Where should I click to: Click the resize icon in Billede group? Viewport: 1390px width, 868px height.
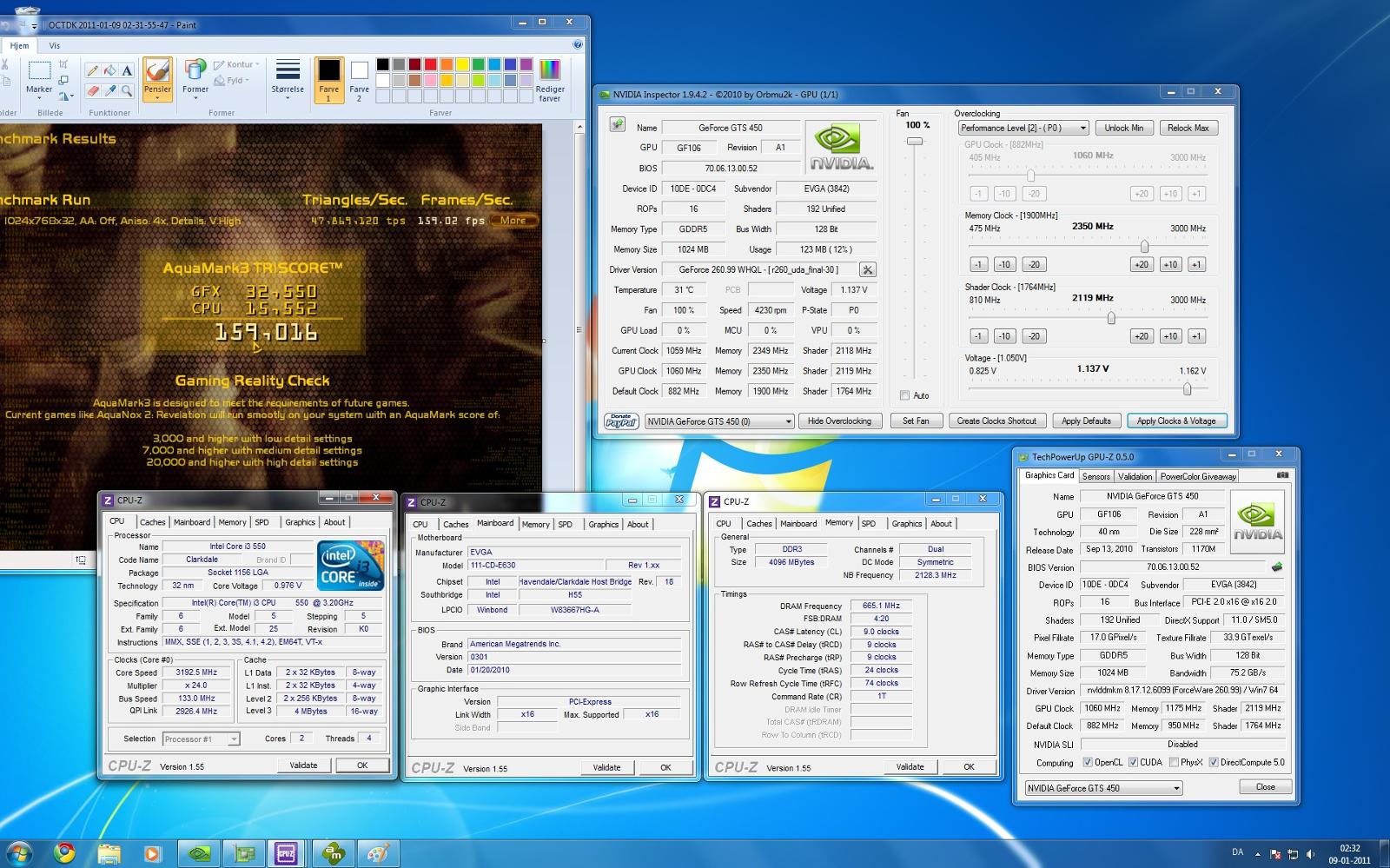(x=63, y=80)
